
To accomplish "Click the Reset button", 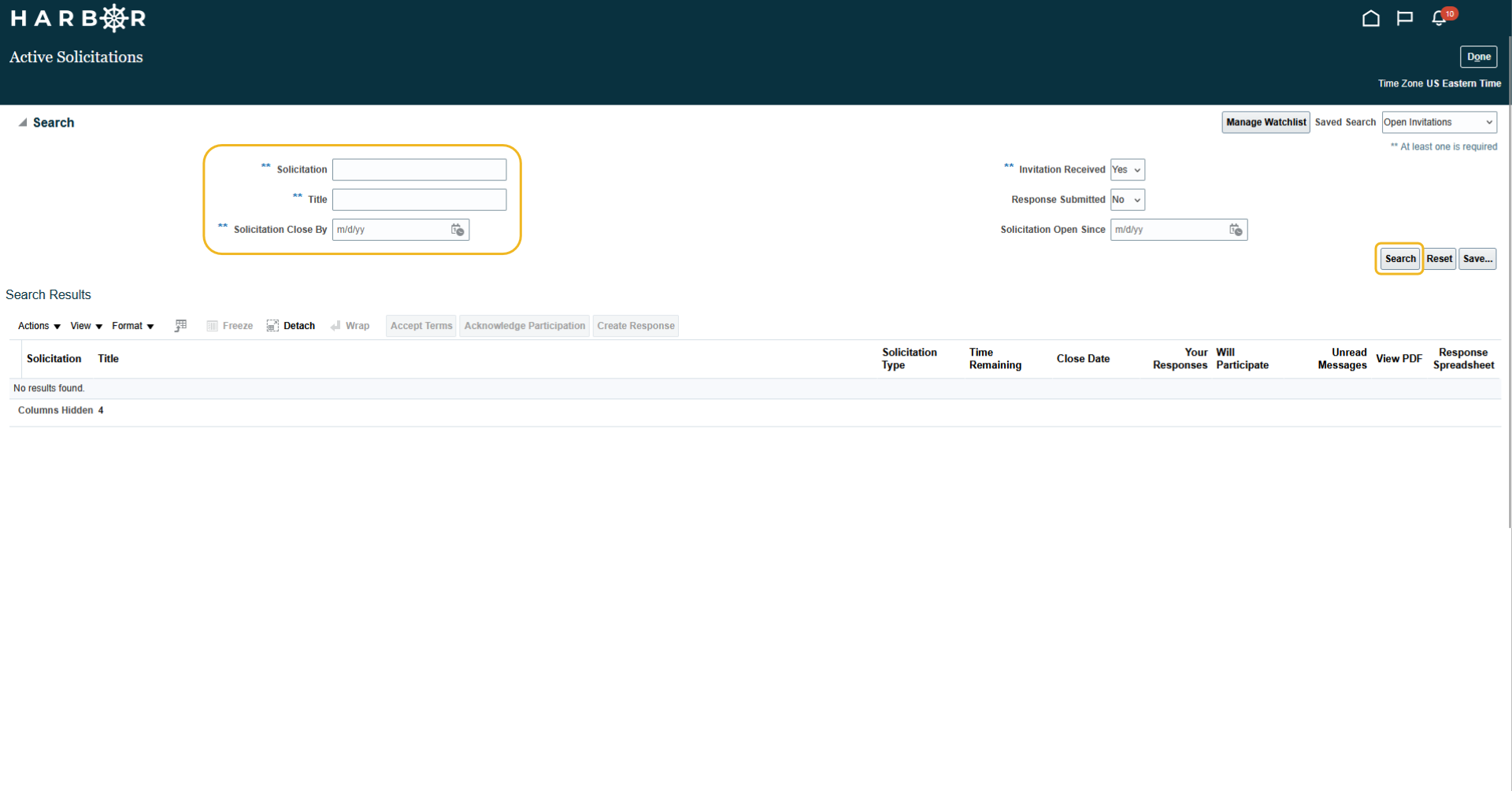I will click(1440, 259).
